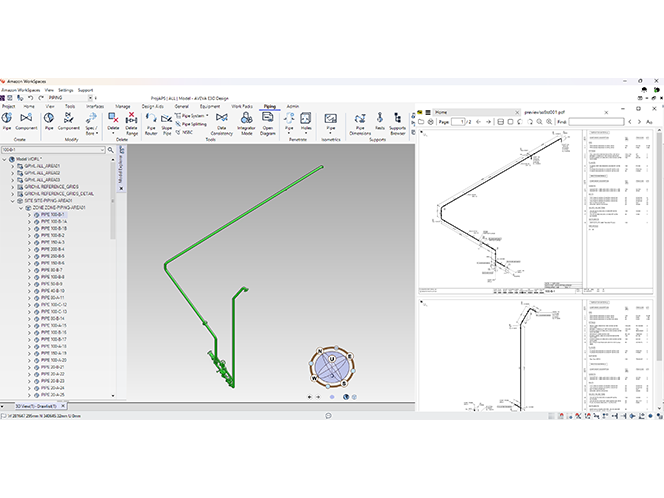
Task: Collapse the ZONE ZONE-PIPING-AREA01 node
Action: coord(21,207)
